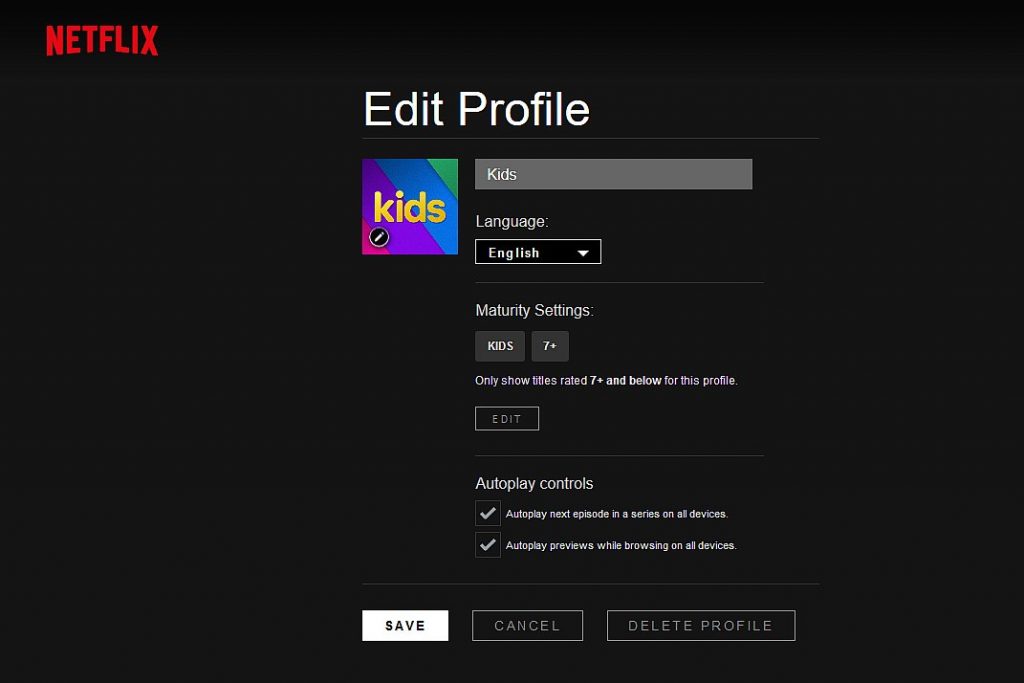The image size is (1024, 683).
Task: Open the Kids profile avatar picture
Action: pos(410,206)
